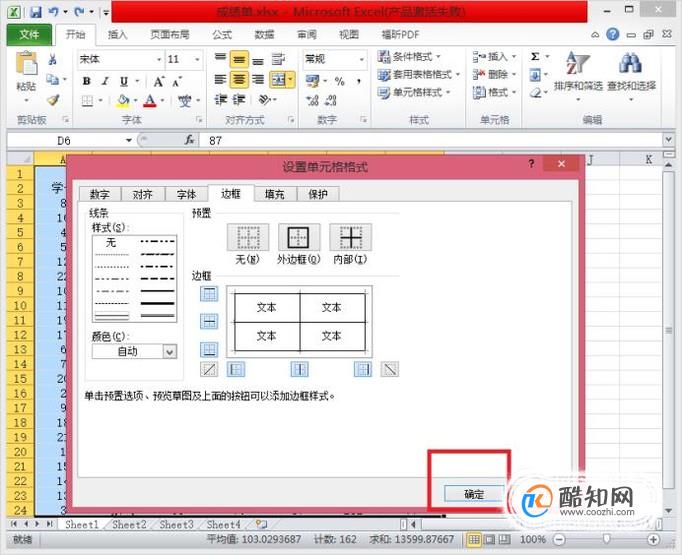Viewport: 682px width, 555px height.
Task: Toggle the right border button
Action: (x=363, y=370)
